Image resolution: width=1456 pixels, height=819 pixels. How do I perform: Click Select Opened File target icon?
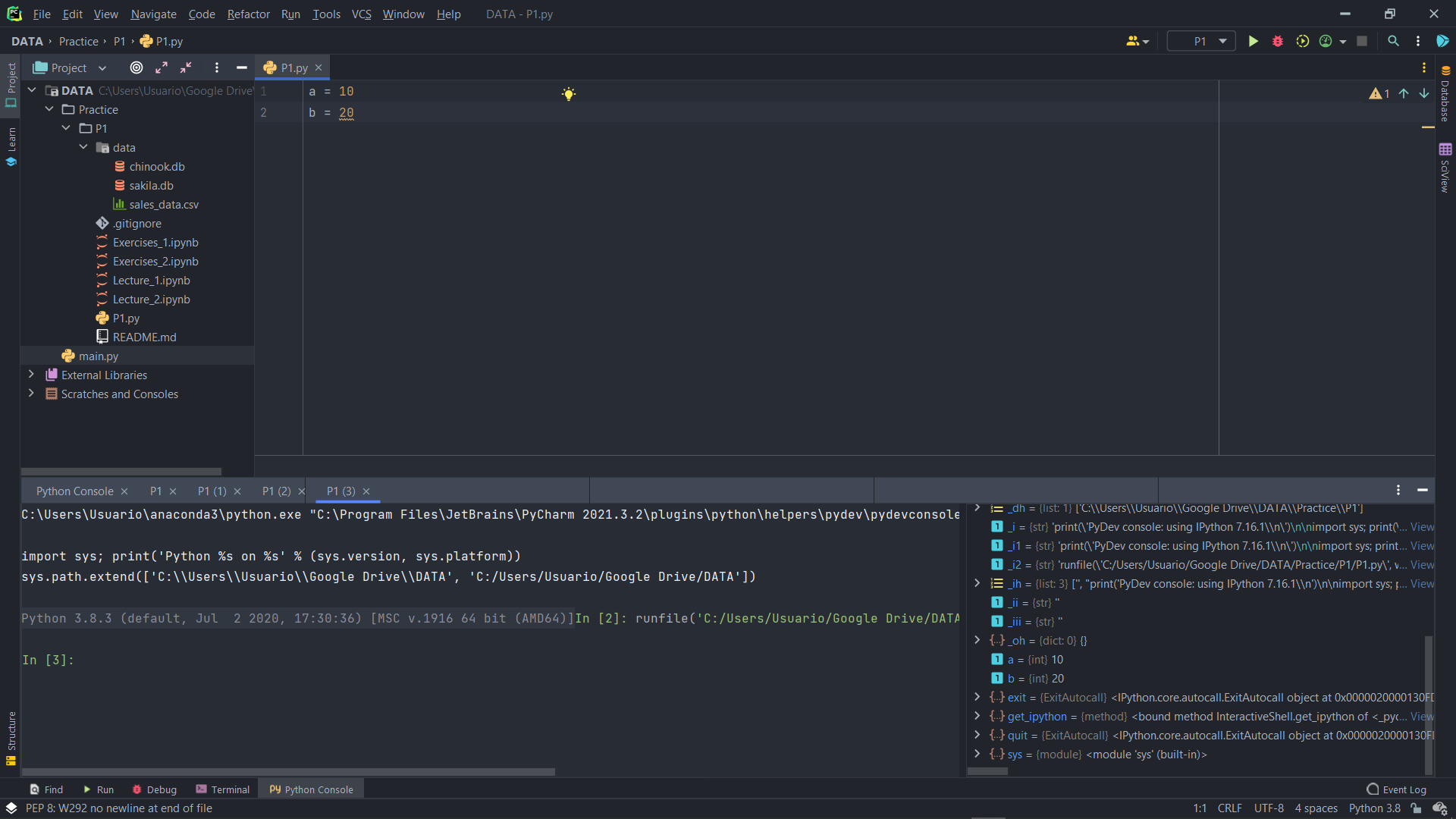(136, 68)
